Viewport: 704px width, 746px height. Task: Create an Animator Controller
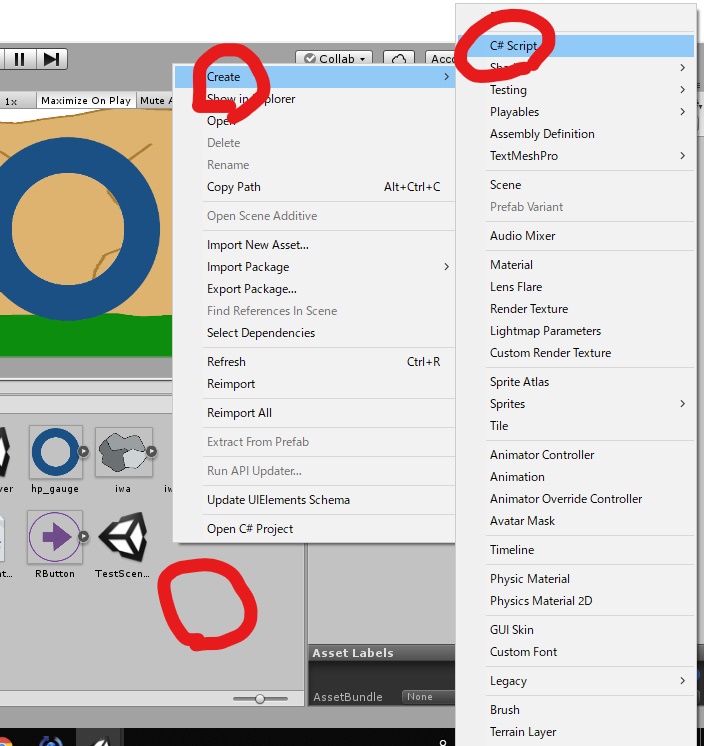coord(576,455)
